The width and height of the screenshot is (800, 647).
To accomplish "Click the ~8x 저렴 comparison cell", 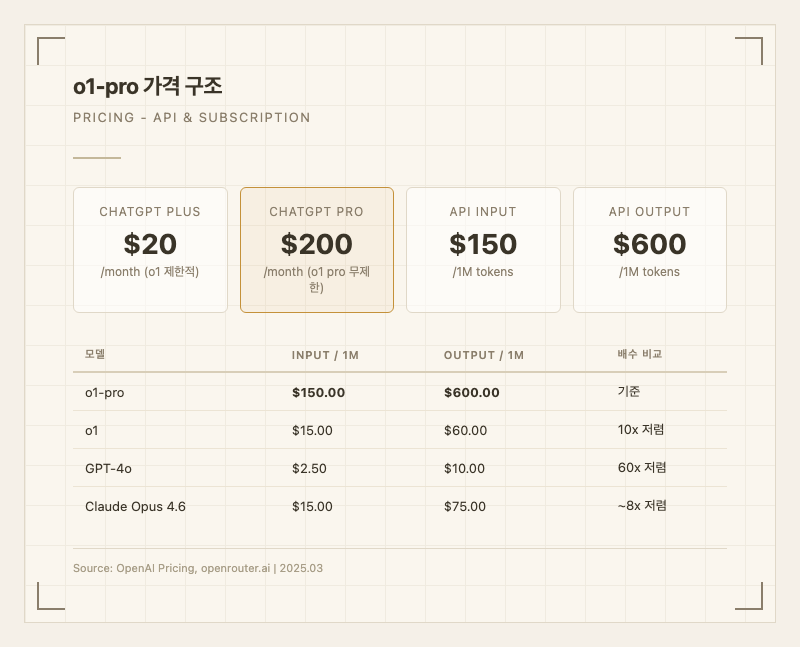I will (x=642, y=506).
